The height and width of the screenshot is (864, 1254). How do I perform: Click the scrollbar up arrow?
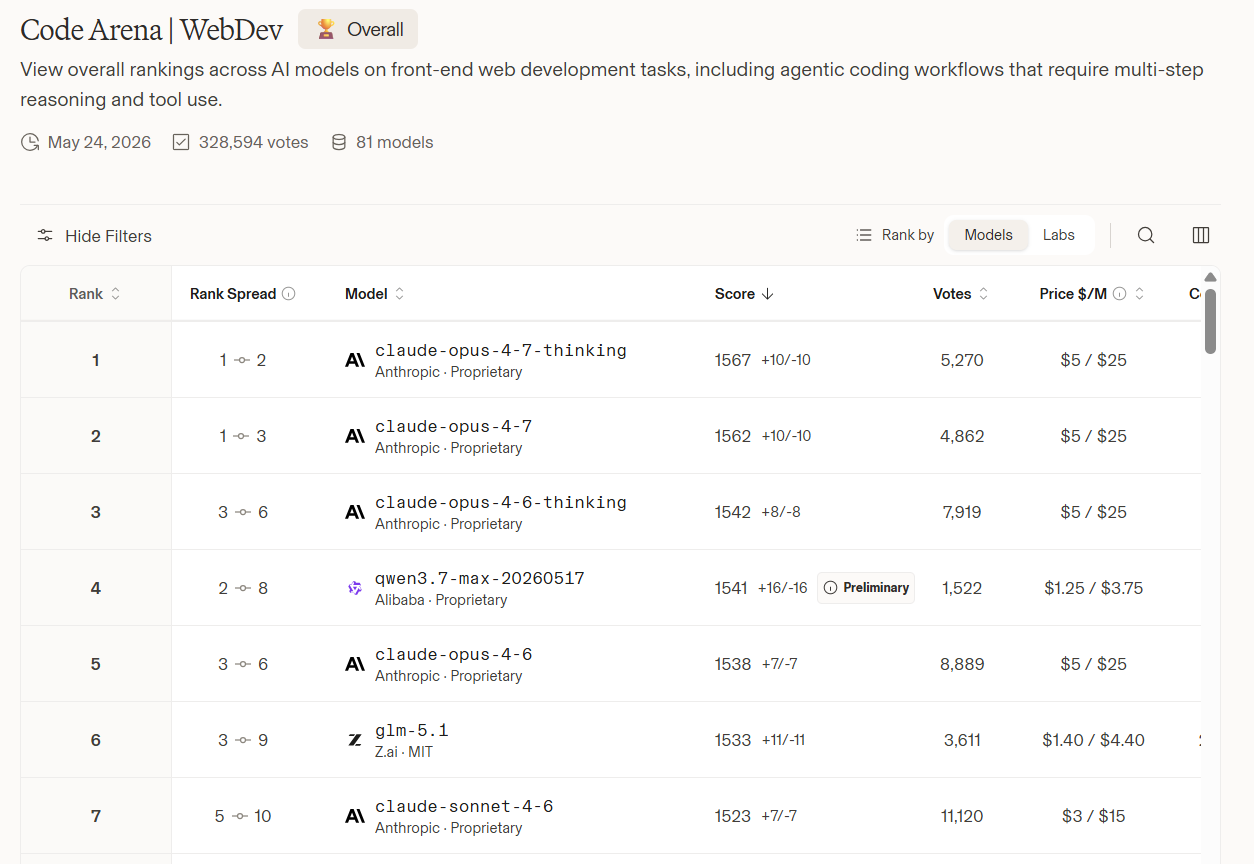coord(1211,277)
